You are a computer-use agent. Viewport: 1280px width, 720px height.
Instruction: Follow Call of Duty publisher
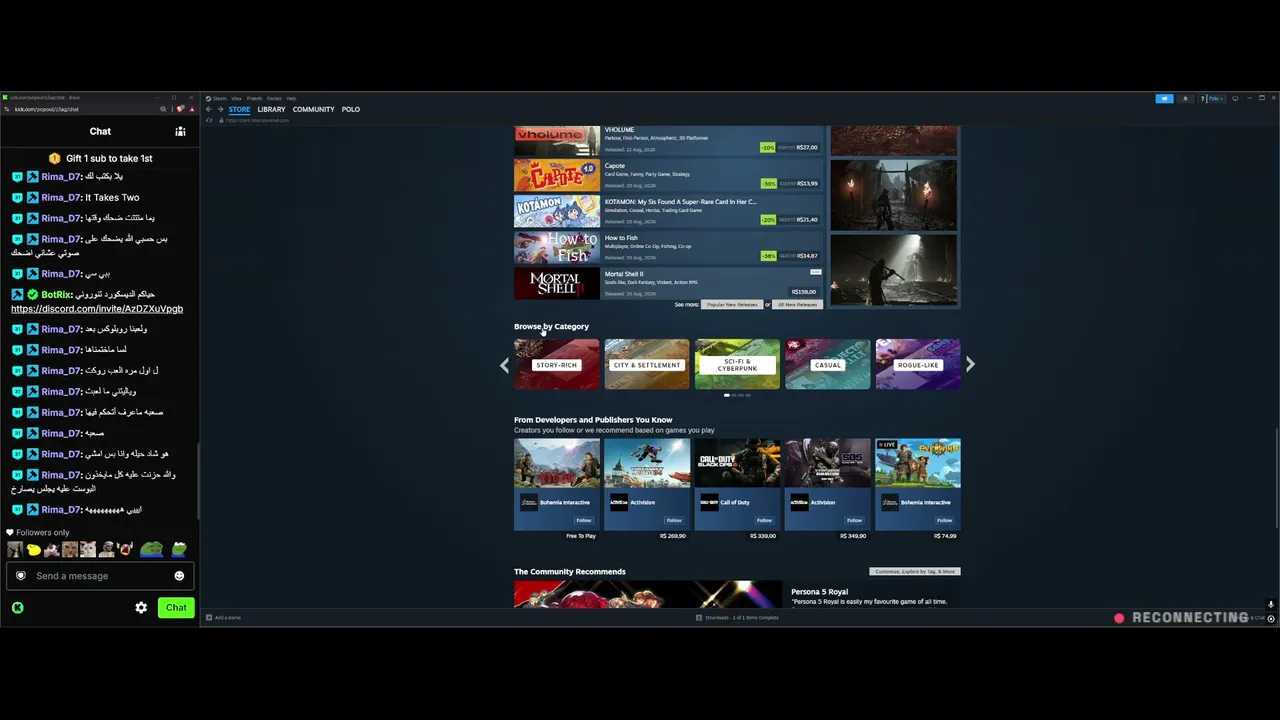pos(764,520)
